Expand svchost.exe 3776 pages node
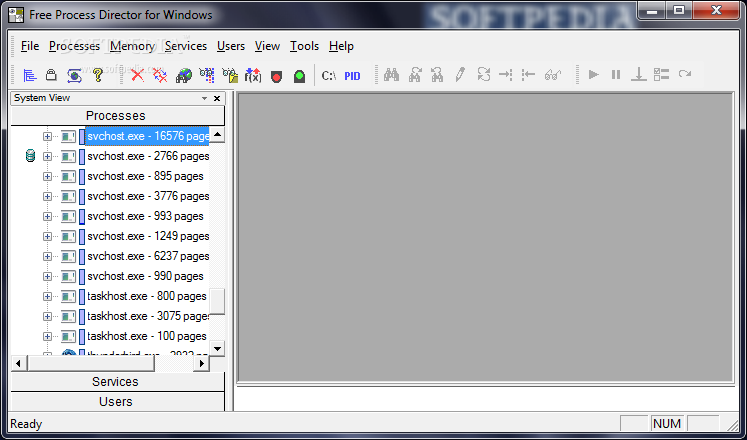747x440 pixels. click(x=47, y=197)
